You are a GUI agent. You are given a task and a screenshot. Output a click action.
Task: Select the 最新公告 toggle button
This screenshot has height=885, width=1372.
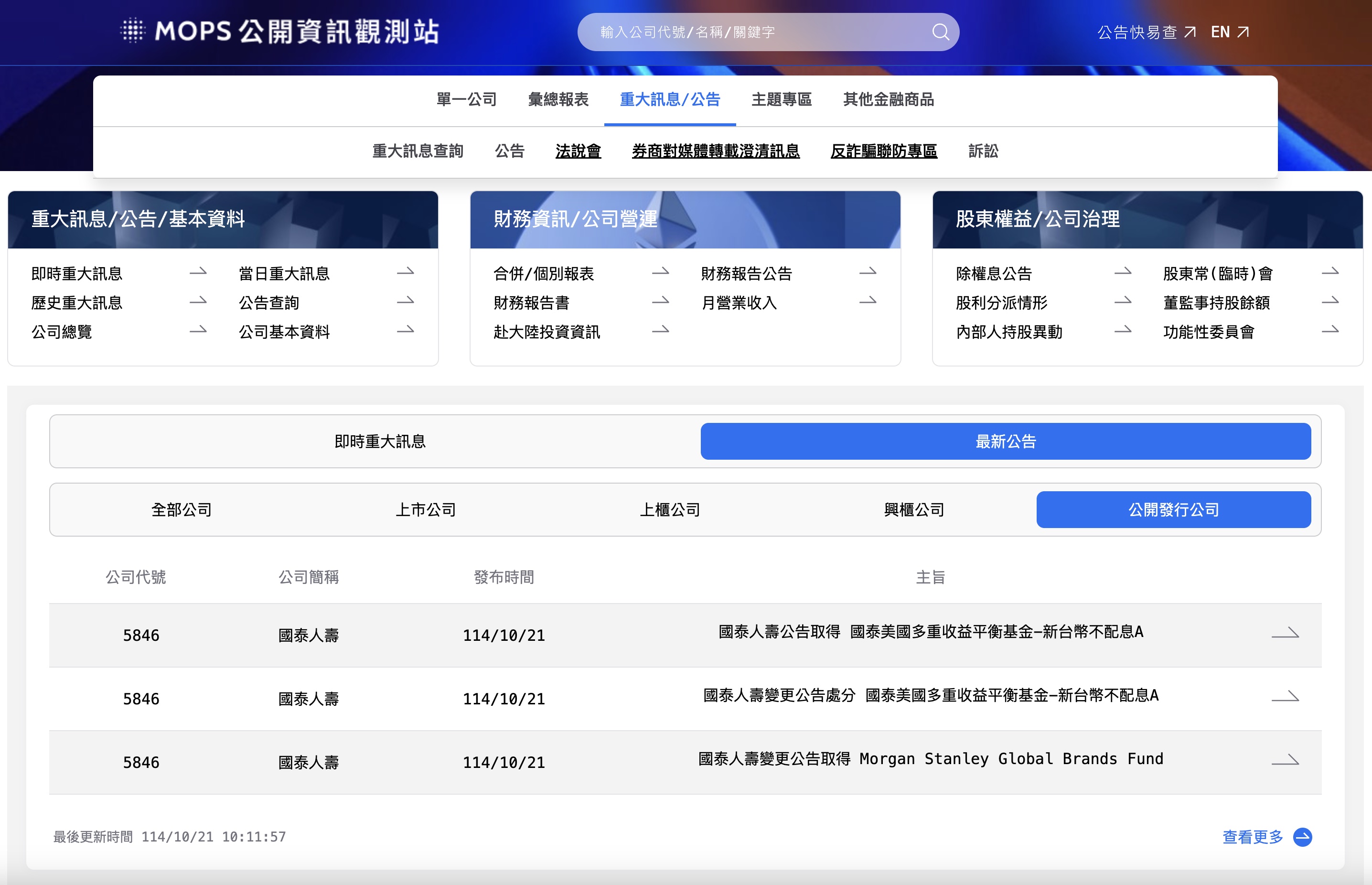pos(1006,442)
